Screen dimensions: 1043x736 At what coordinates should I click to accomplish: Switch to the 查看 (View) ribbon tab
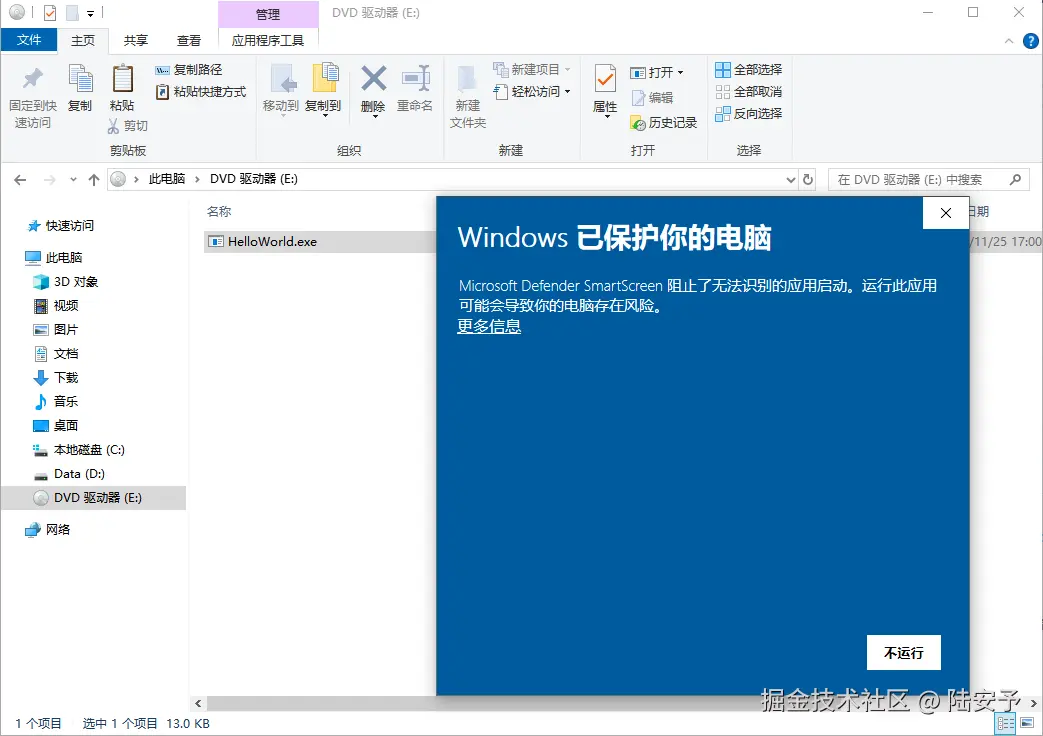tap(189, 41)
